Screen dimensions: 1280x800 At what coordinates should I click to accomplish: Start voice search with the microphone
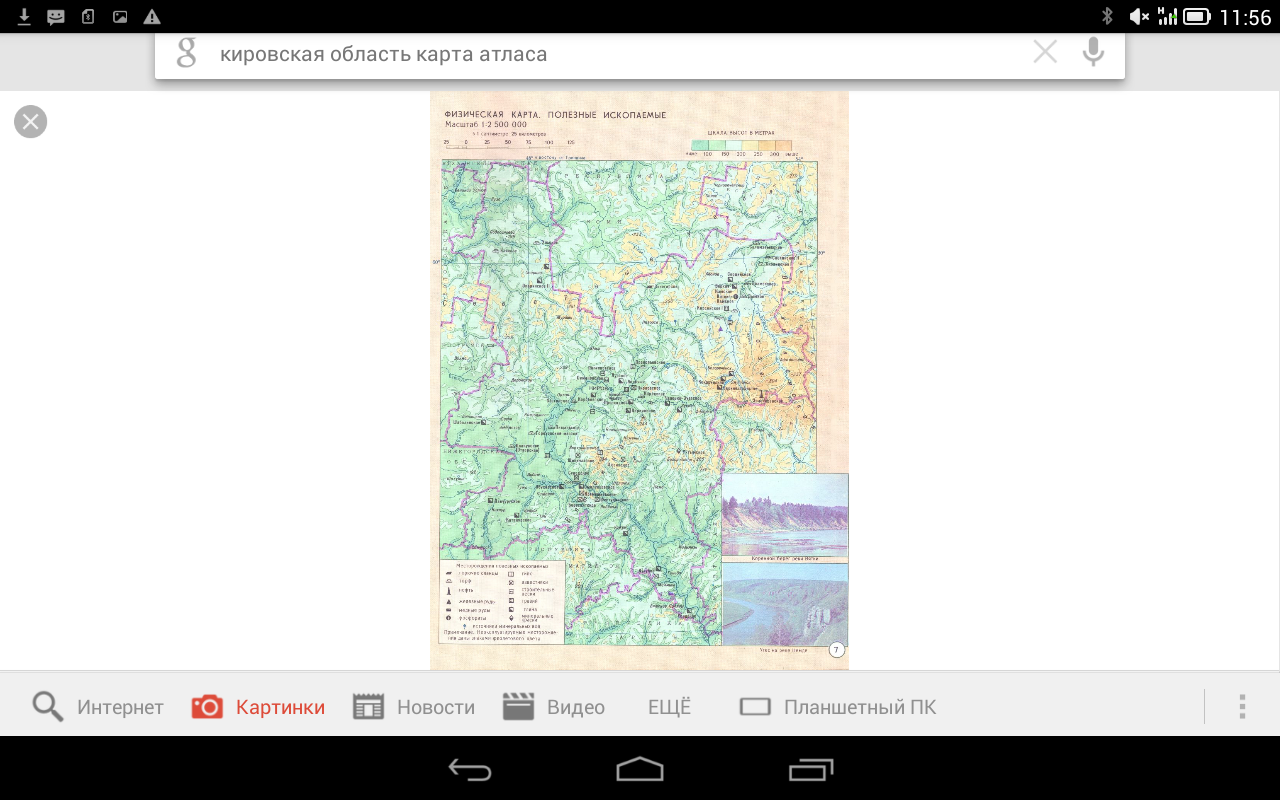1094,53
